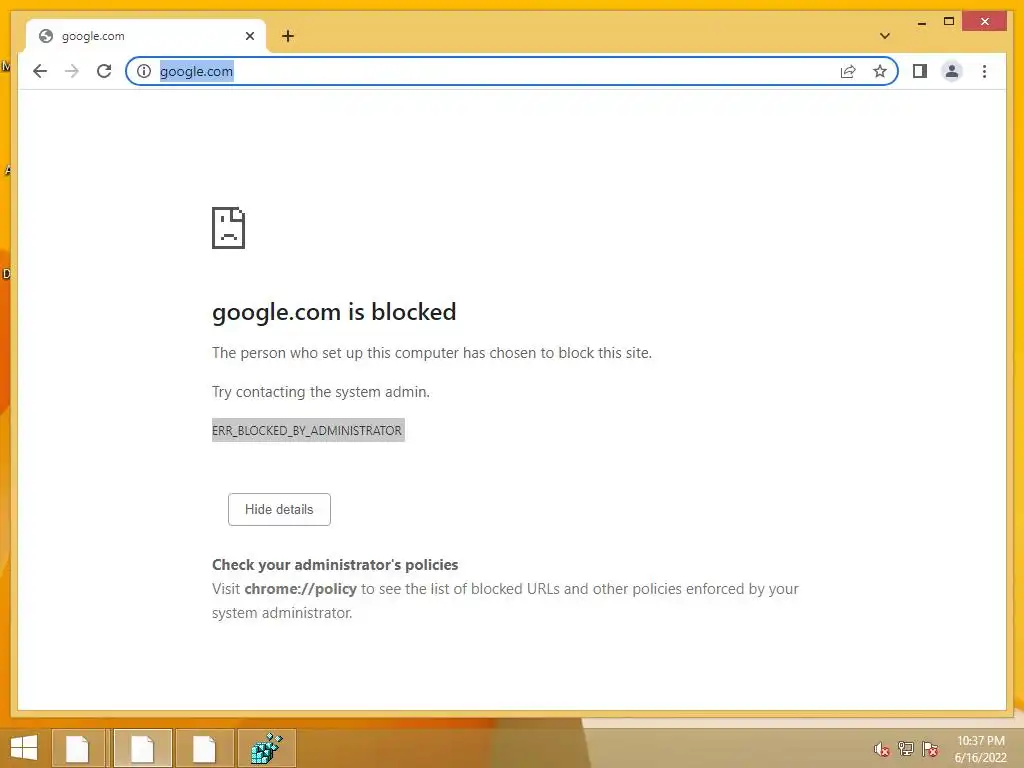Close the google.com tab

pos(249,36)
